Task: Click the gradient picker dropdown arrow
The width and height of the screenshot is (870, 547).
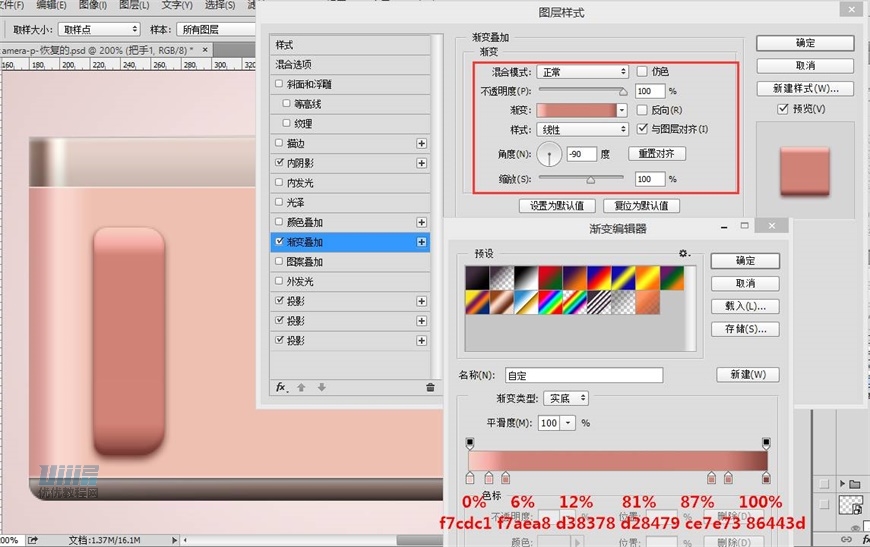Action: [622, 110]
